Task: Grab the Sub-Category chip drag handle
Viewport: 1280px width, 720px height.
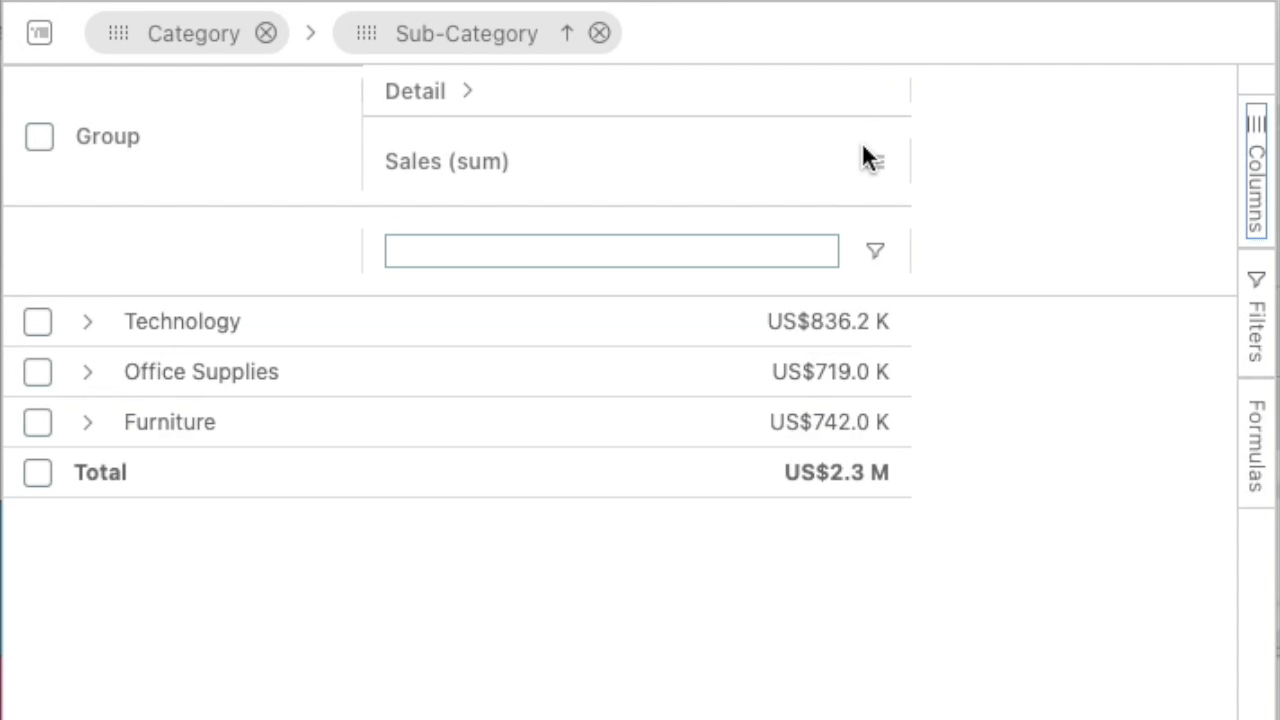Action: (366, 33)
